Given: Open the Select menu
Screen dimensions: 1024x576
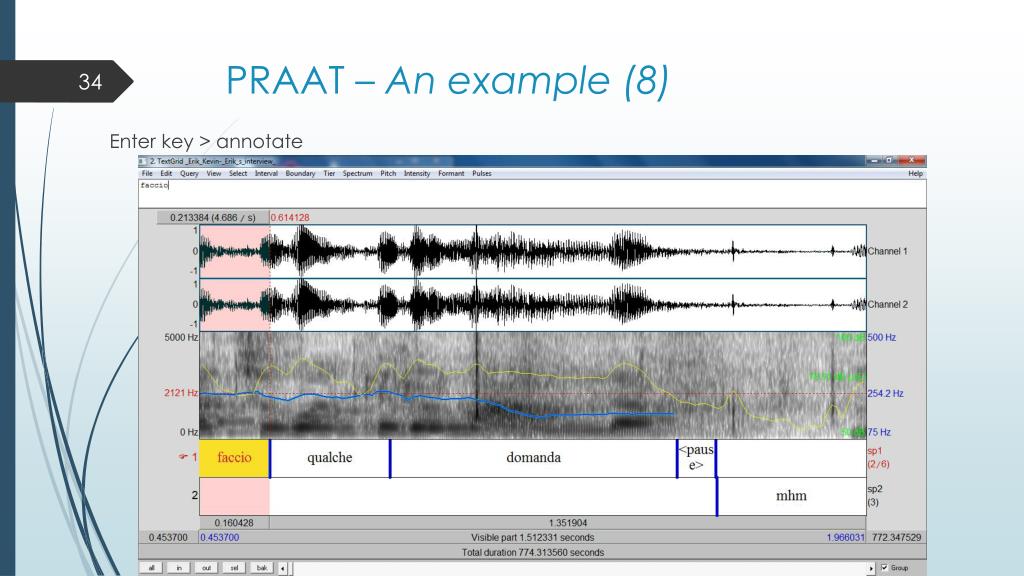Looking at the screenshot, I should pyautogui.click(x=238, y=174).
